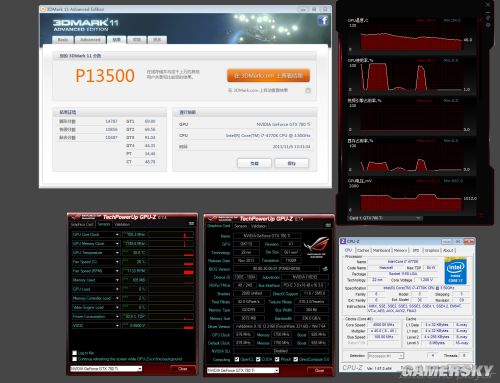Screen dimensions: 500x383
Task: Click the CPU-Z title bar icon
Action: (x=343, y=241)
